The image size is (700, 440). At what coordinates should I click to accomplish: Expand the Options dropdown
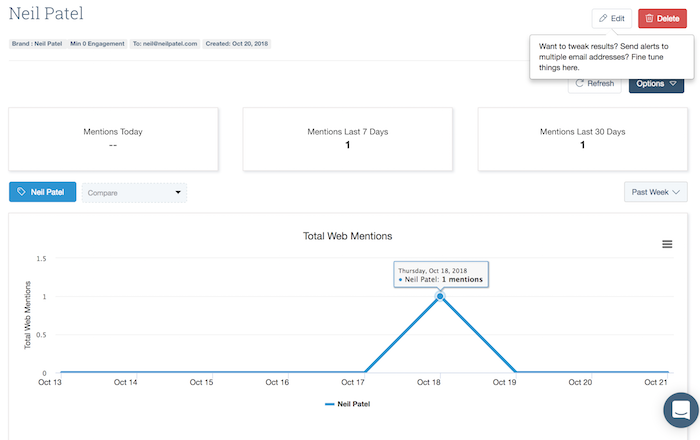pyautogui.click(x=656, y=83)
